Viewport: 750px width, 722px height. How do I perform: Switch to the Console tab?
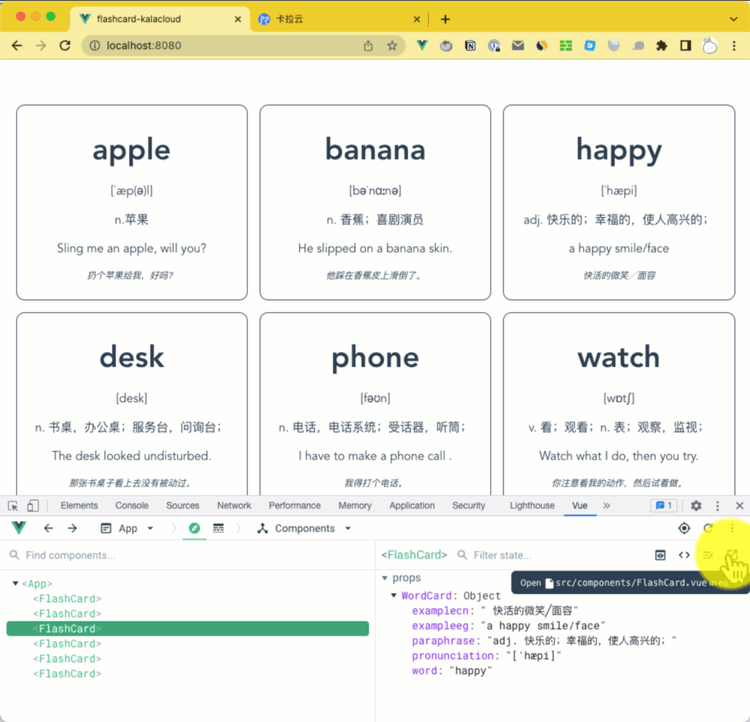(x=132, y=506)
